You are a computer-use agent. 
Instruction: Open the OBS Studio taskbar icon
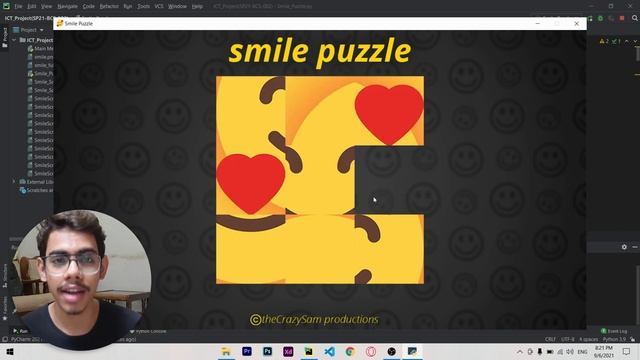coord(391,351)
